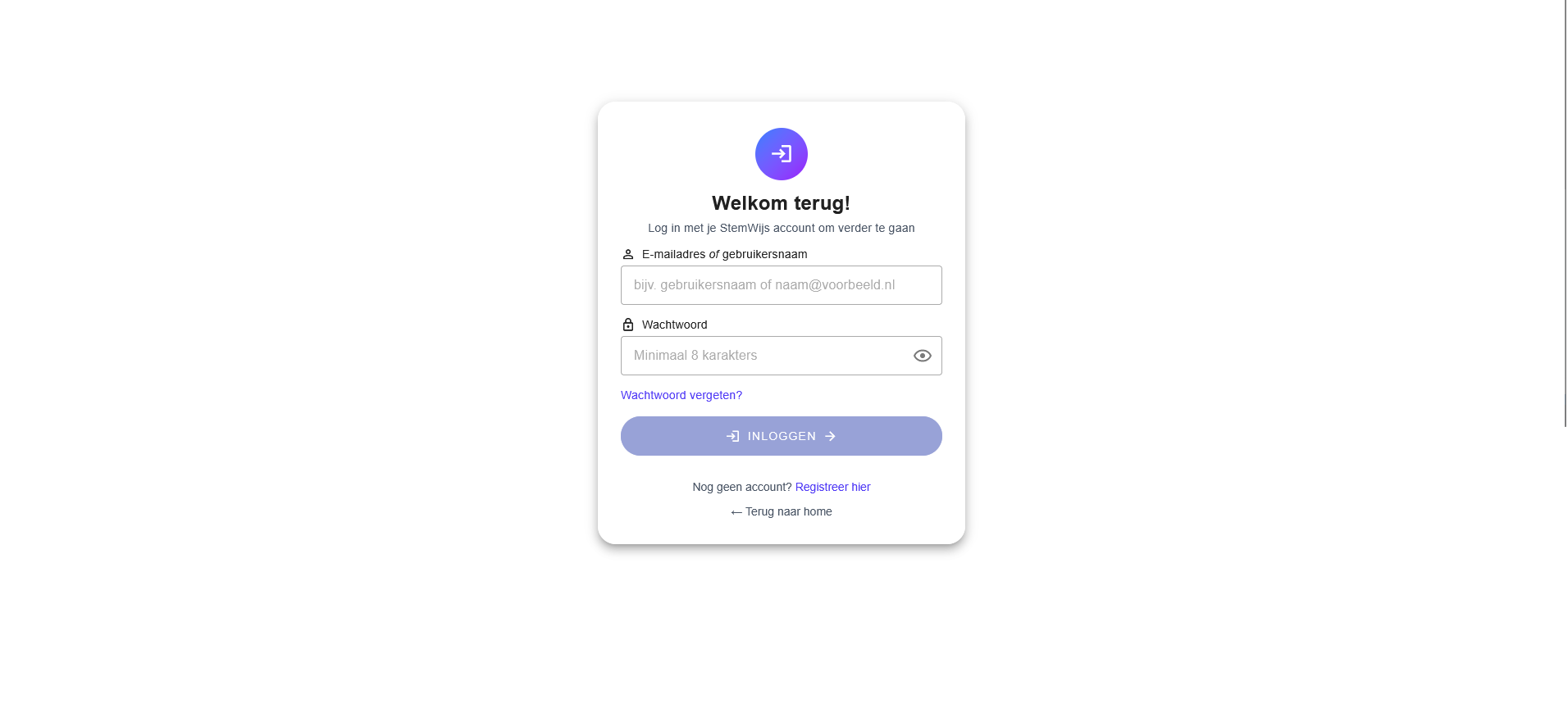Focus the e-mailadres of gebruikersnaam input field
This screenshot has height=713, width=1568.
781,285
